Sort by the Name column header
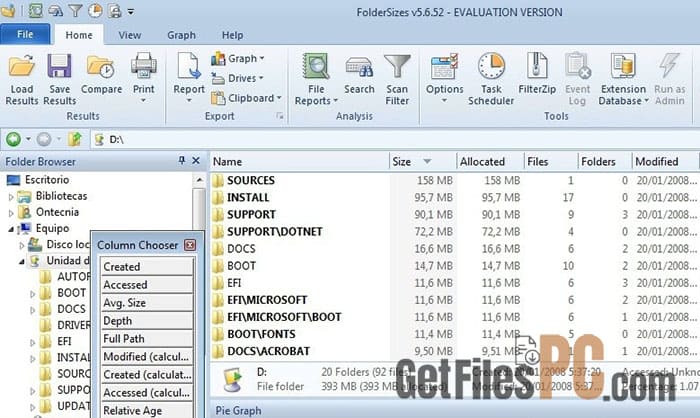 pos(299,162)
